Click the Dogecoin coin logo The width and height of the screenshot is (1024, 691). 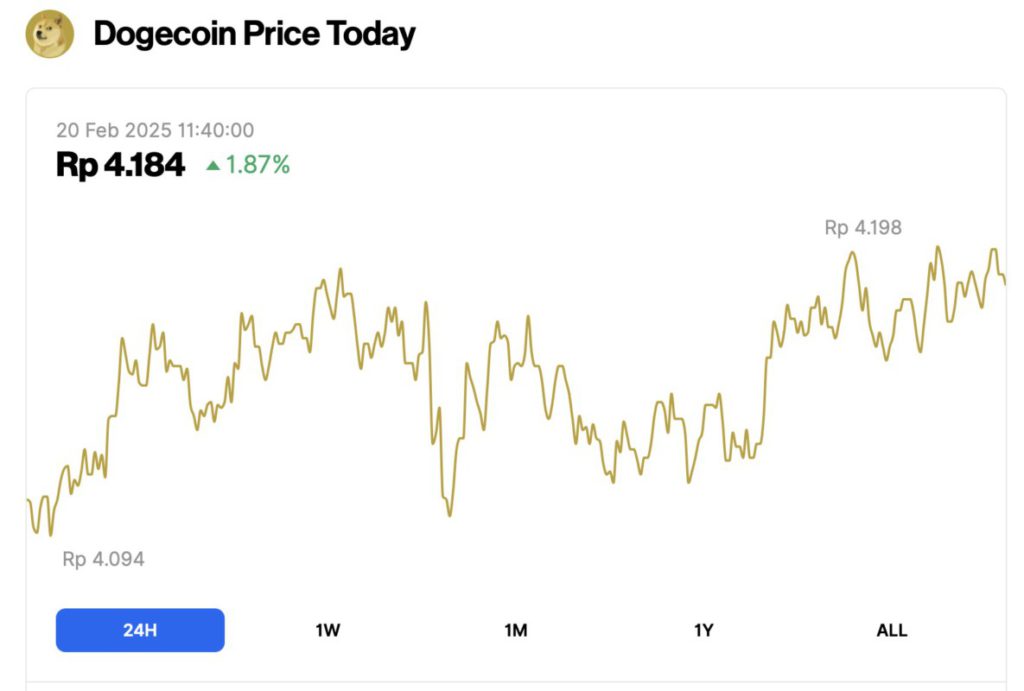click(x=49, y=33)
